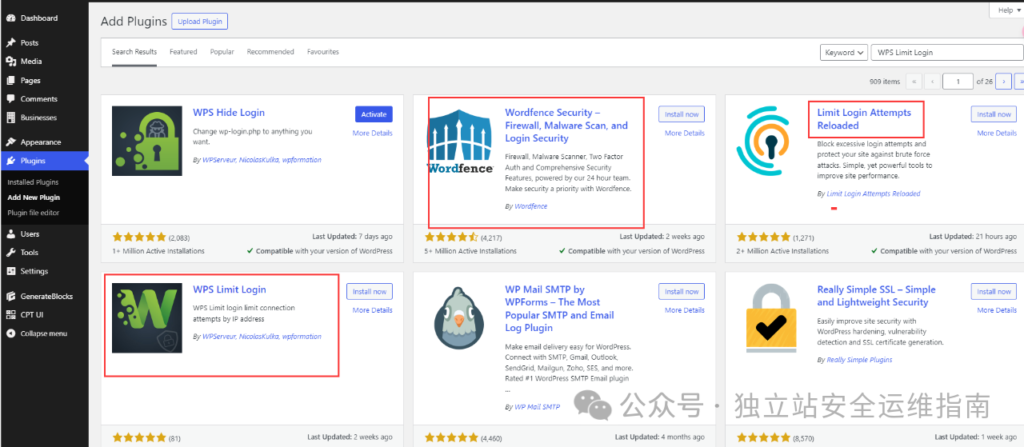Switch to the Recommended tab

click(x=270, y=52)
